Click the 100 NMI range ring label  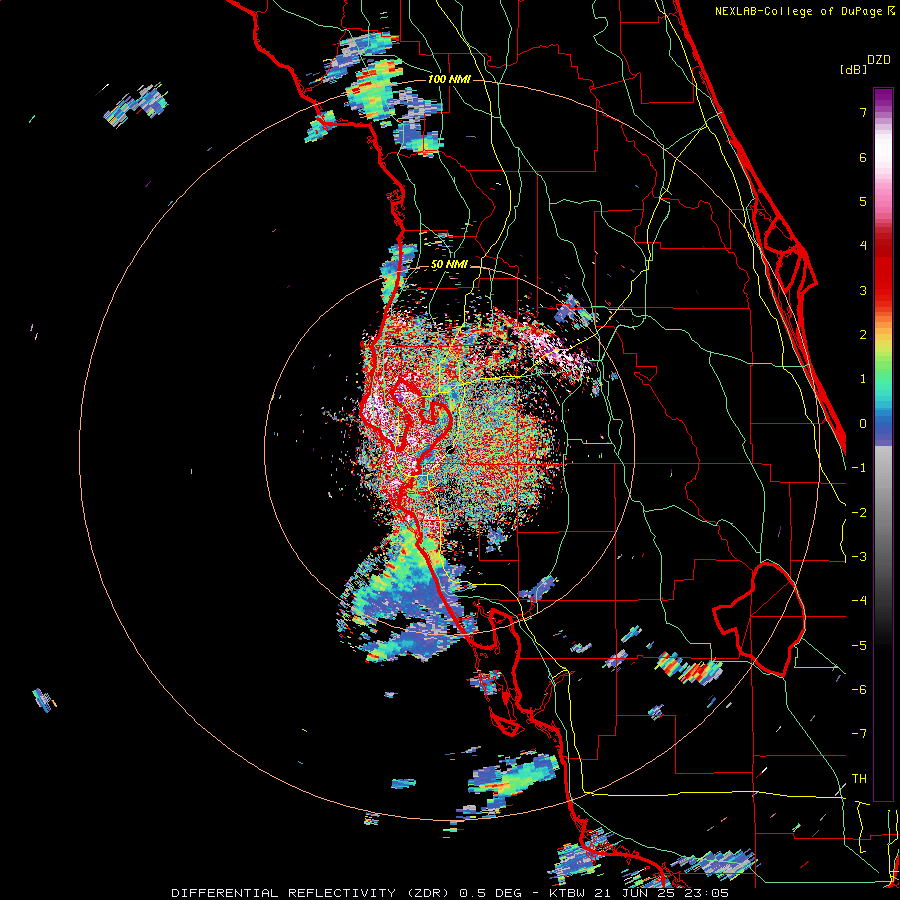[x=449, y=79]
